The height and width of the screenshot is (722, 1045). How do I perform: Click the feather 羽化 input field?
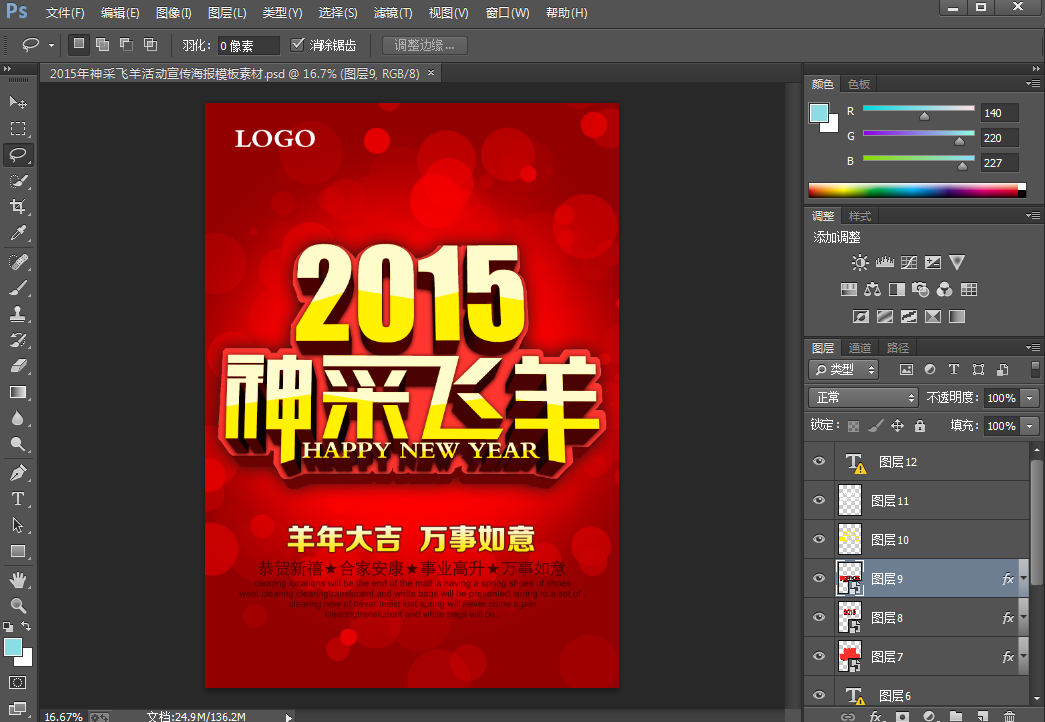pos(249,45)
